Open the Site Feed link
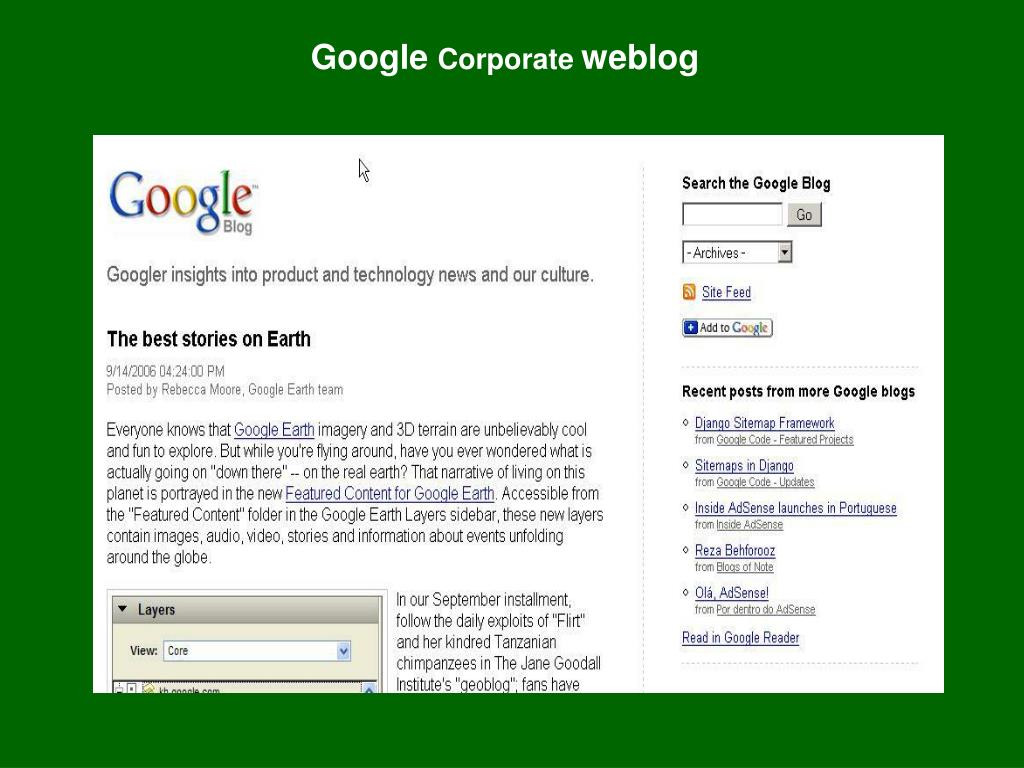 point(726,293)
